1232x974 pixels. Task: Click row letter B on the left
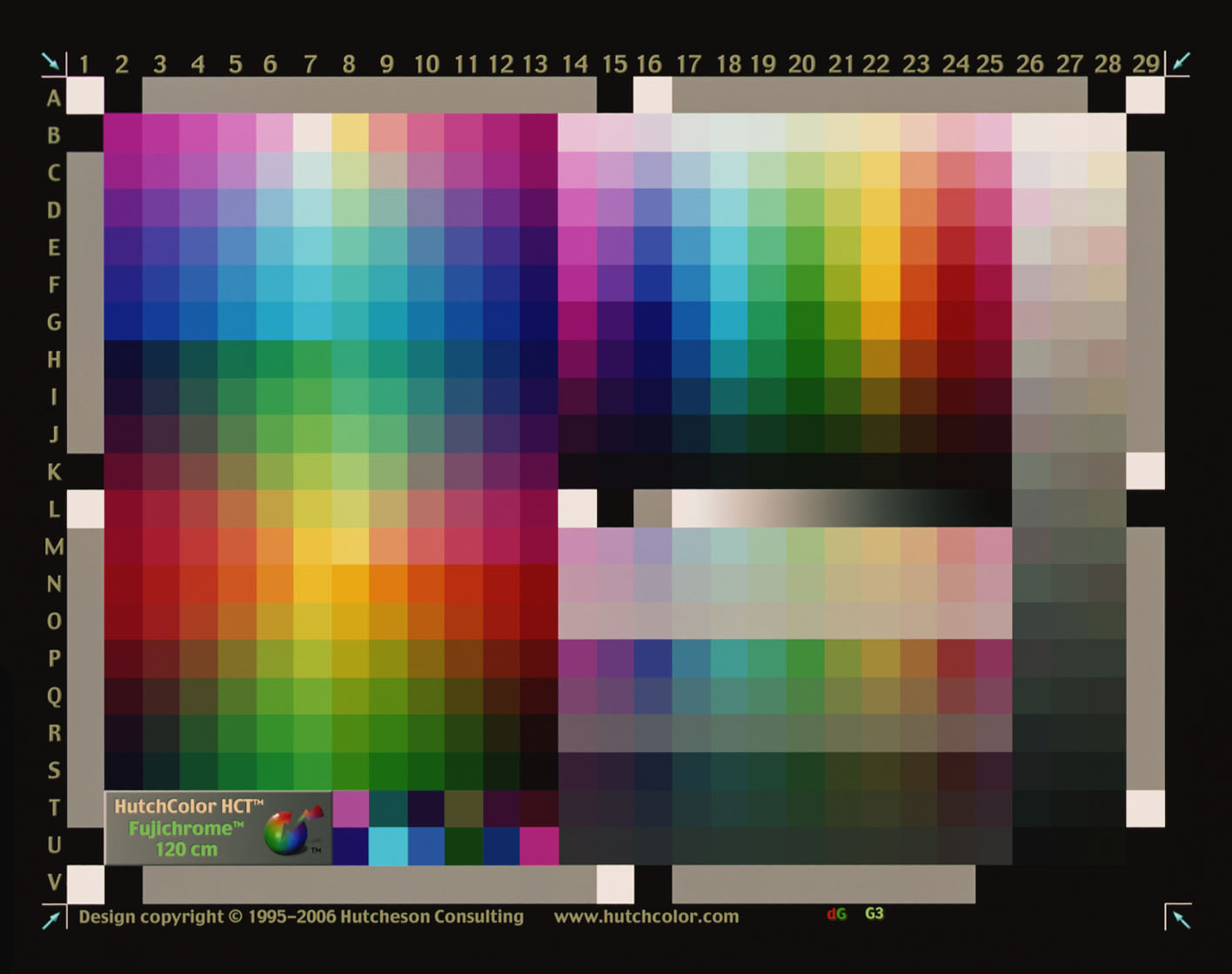54,135
